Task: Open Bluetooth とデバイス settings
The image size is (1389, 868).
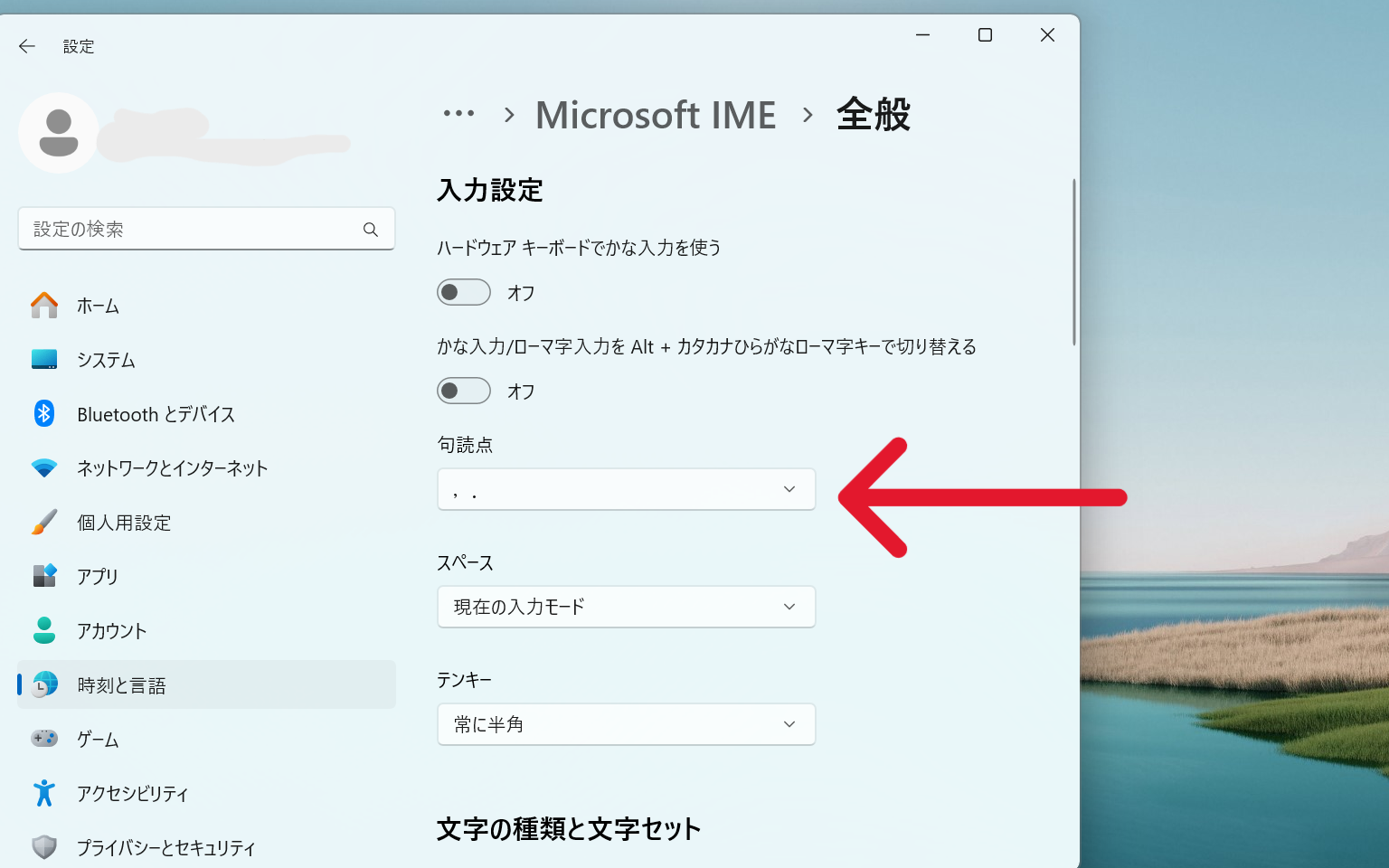Action: point(207,414)
